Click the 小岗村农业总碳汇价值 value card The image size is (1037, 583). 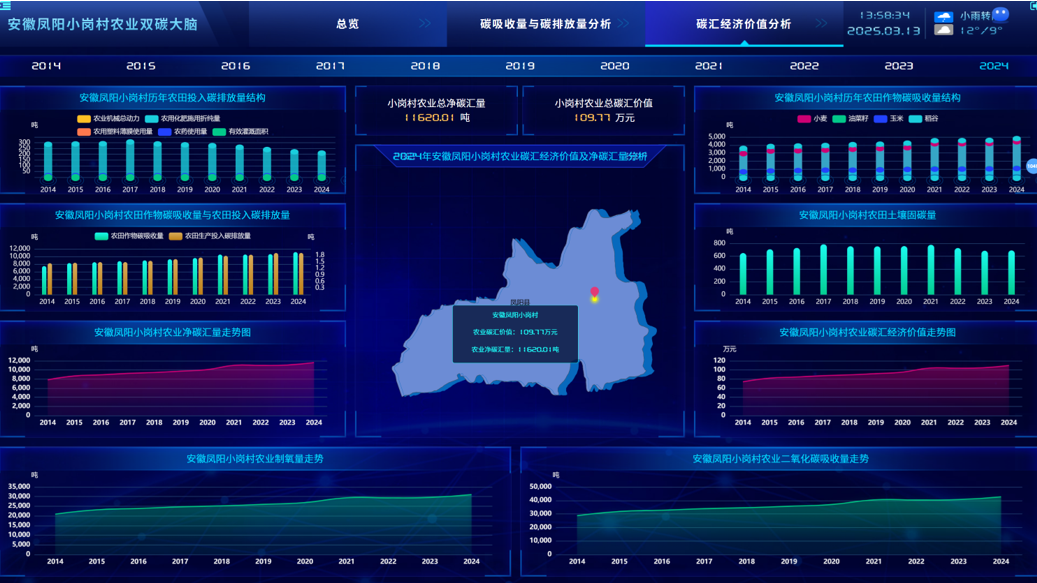pyautogui.click(x=603, y=110)
